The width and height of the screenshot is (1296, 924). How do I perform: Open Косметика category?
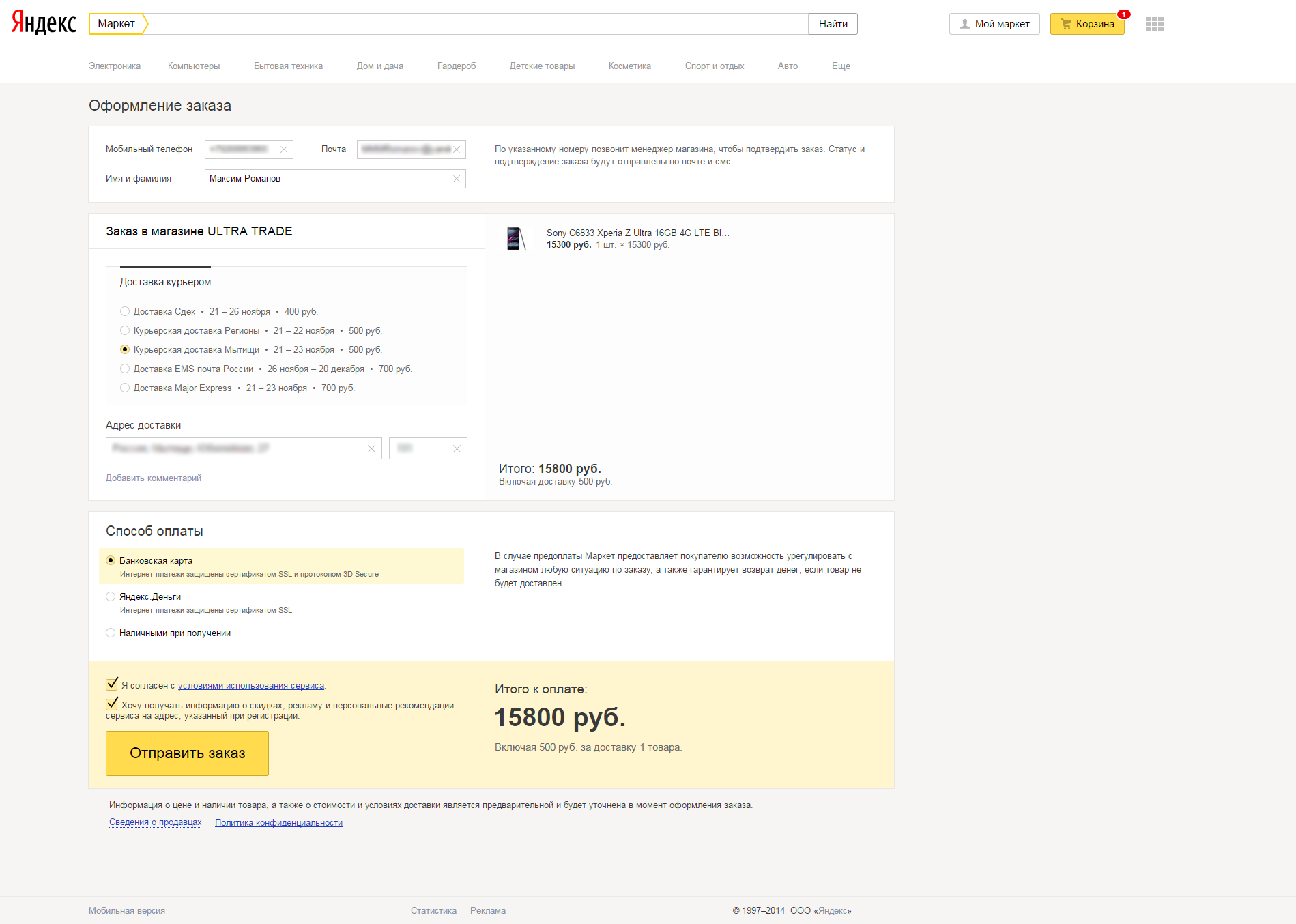click(629, 66)
